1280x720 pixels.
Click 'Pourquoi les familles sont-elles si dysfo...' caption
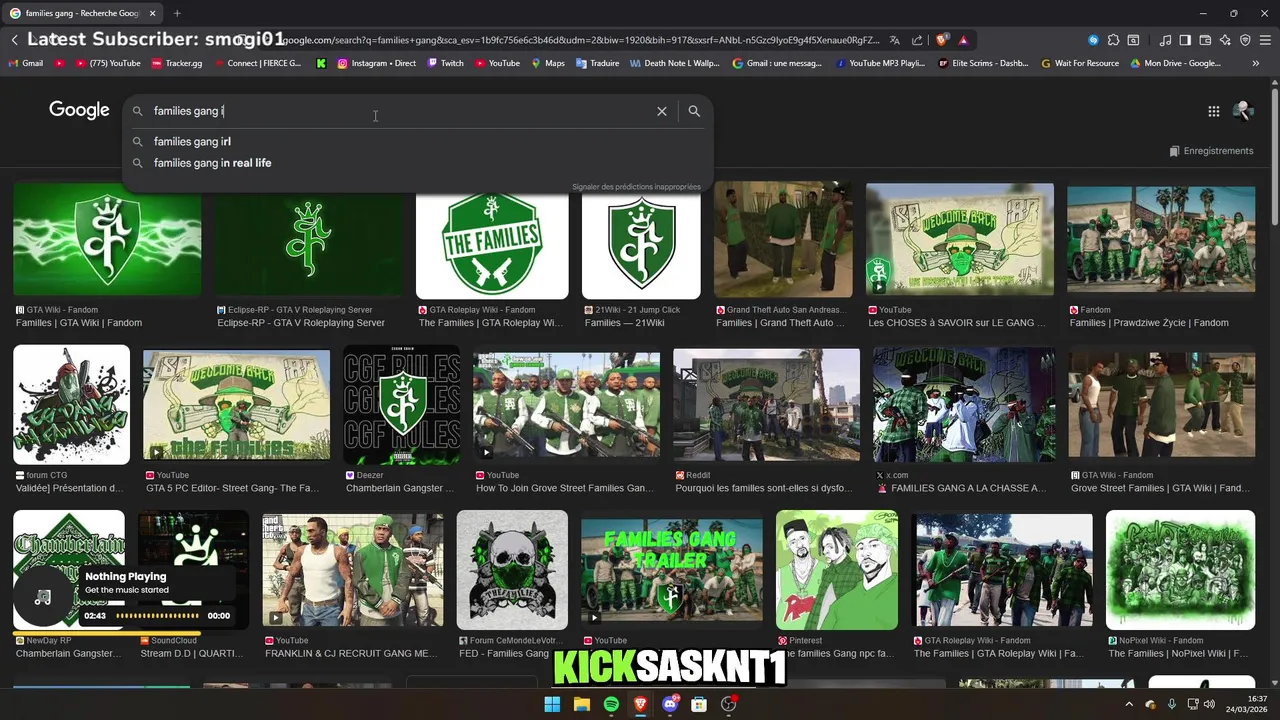tap(765, 488)
